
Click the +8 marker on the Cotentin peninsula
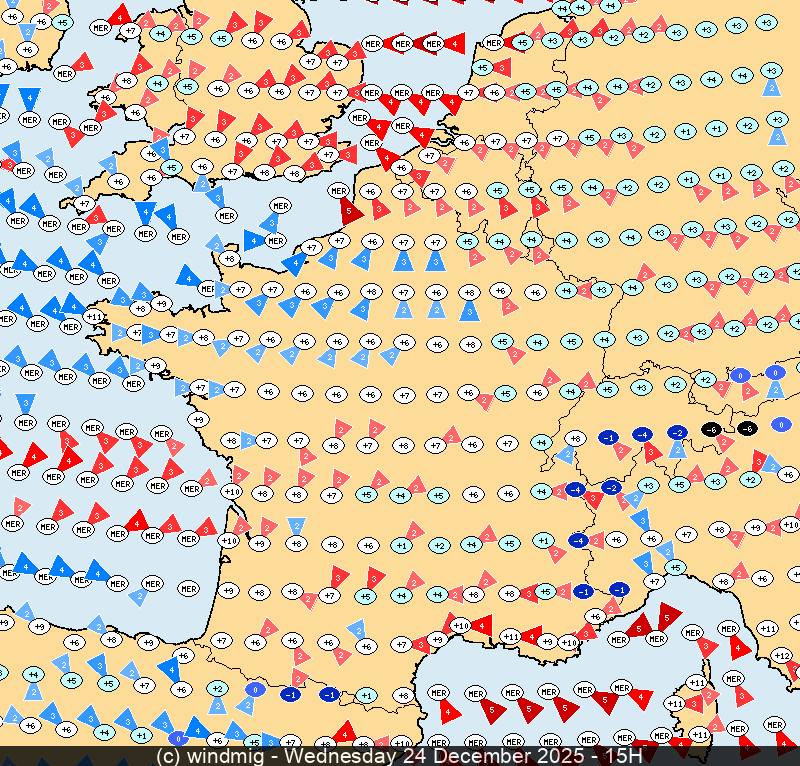pyautogui.click(x=229, y=259)
